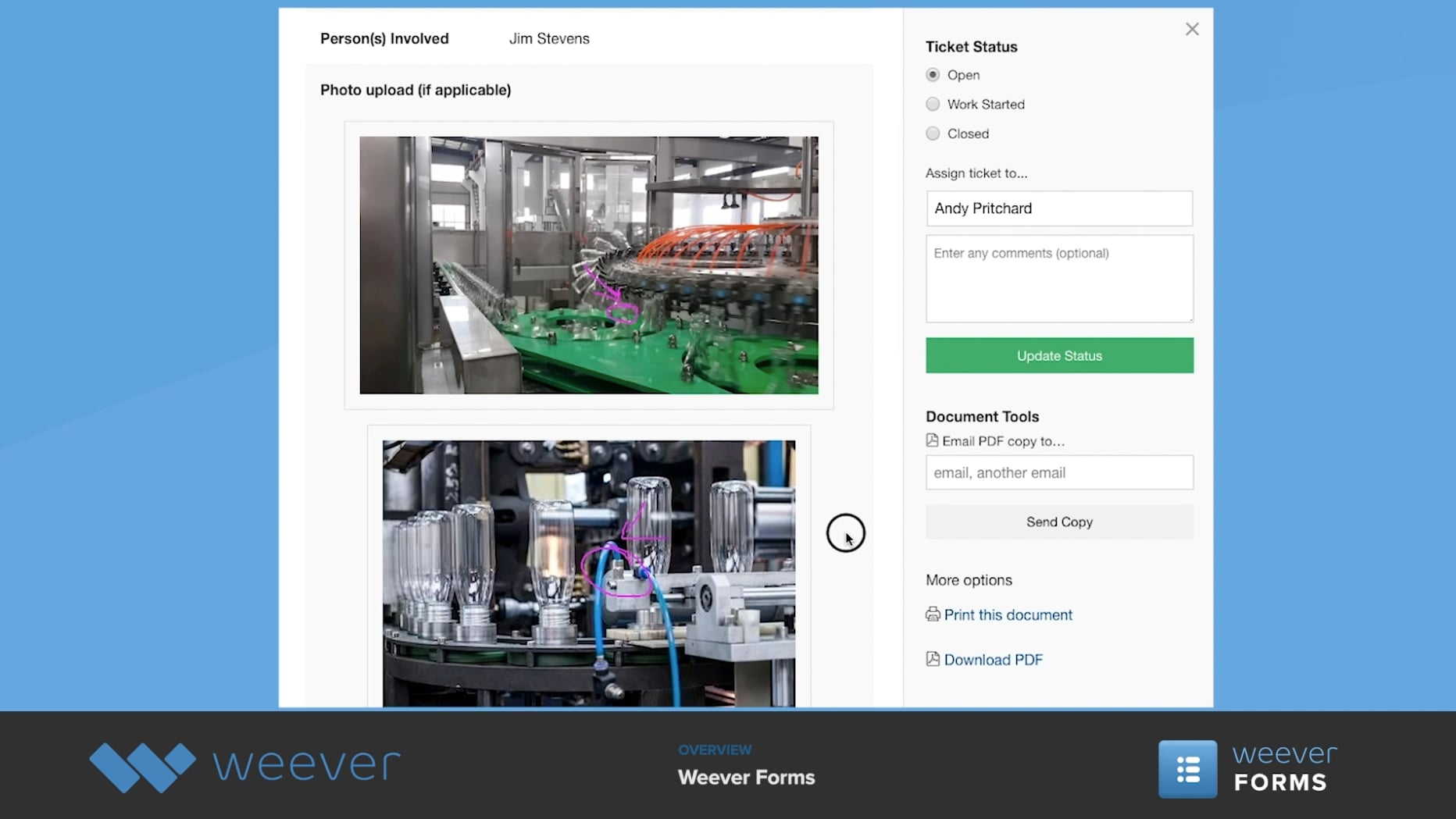Select the Open ticket status
Screen dimensions: 1456x819
[x=933, y=74]
